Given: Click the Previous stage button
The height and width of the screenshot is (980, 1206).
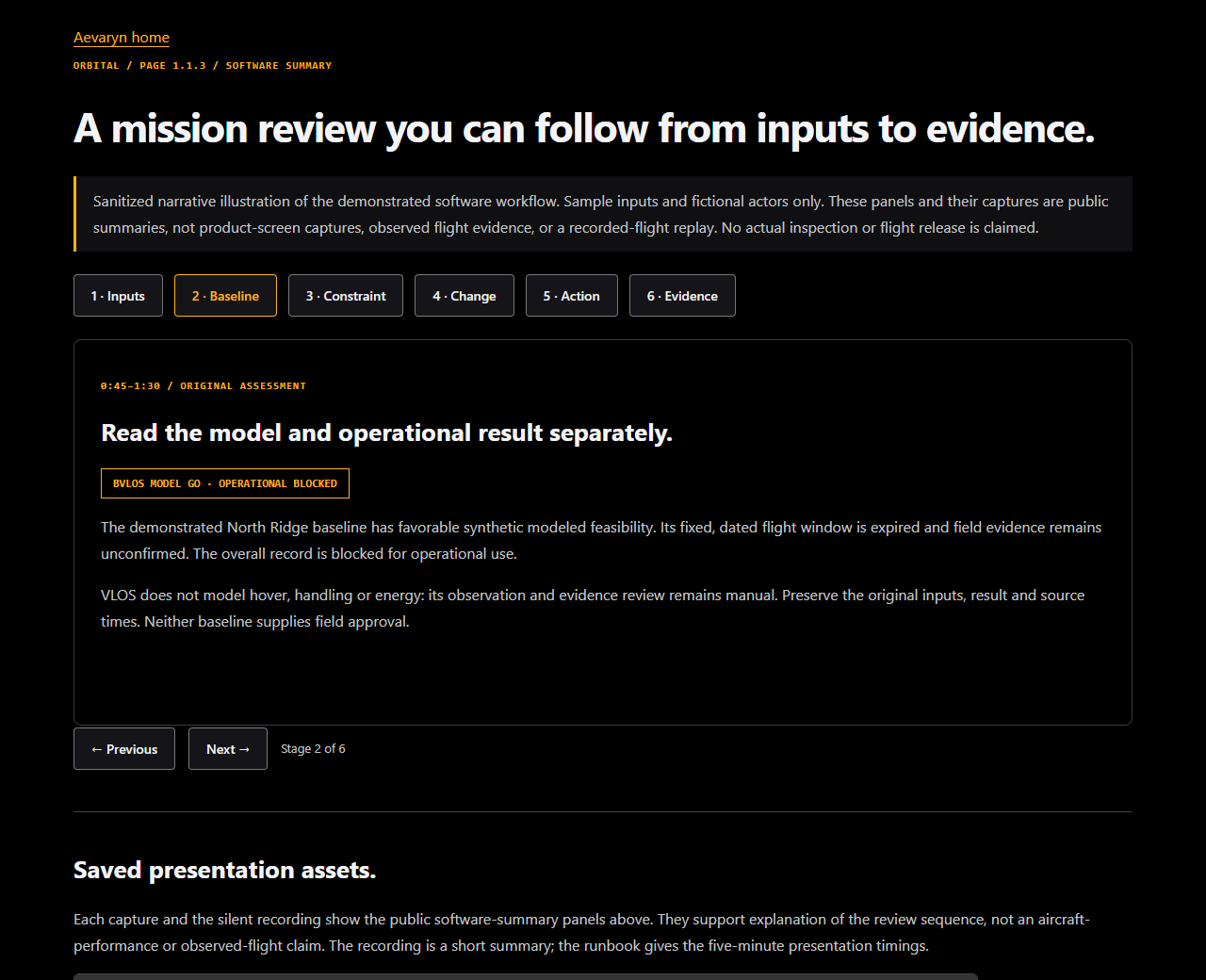Looking at the screenshot, I should click(124, 749).
